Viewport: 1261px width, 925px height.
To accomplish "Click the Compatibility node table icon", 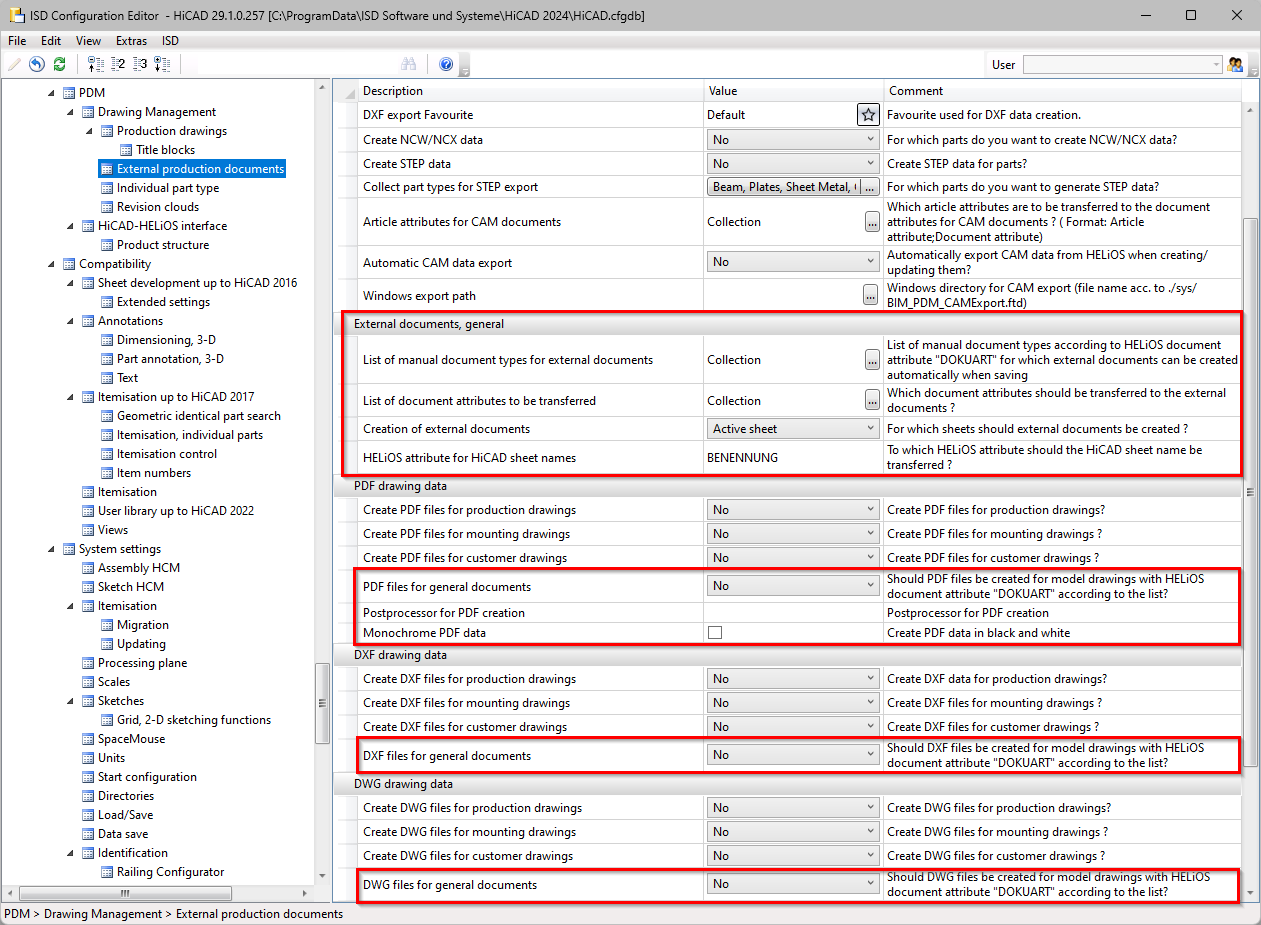I will point(69,264).
